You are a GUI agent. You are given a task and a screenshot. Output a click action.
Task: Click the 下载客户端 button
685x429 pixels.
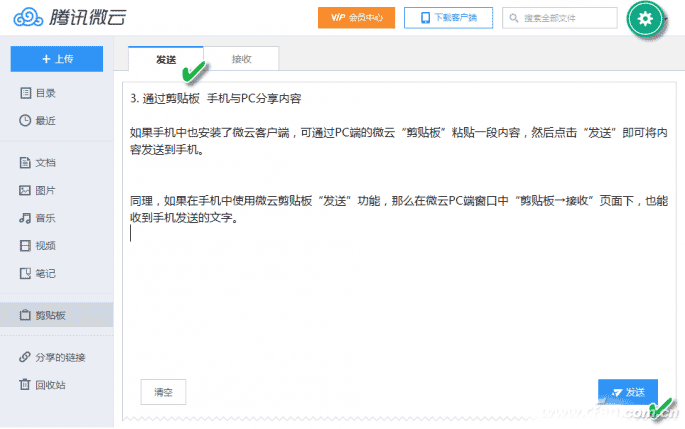pyautogui.click(x=448, y=18)
